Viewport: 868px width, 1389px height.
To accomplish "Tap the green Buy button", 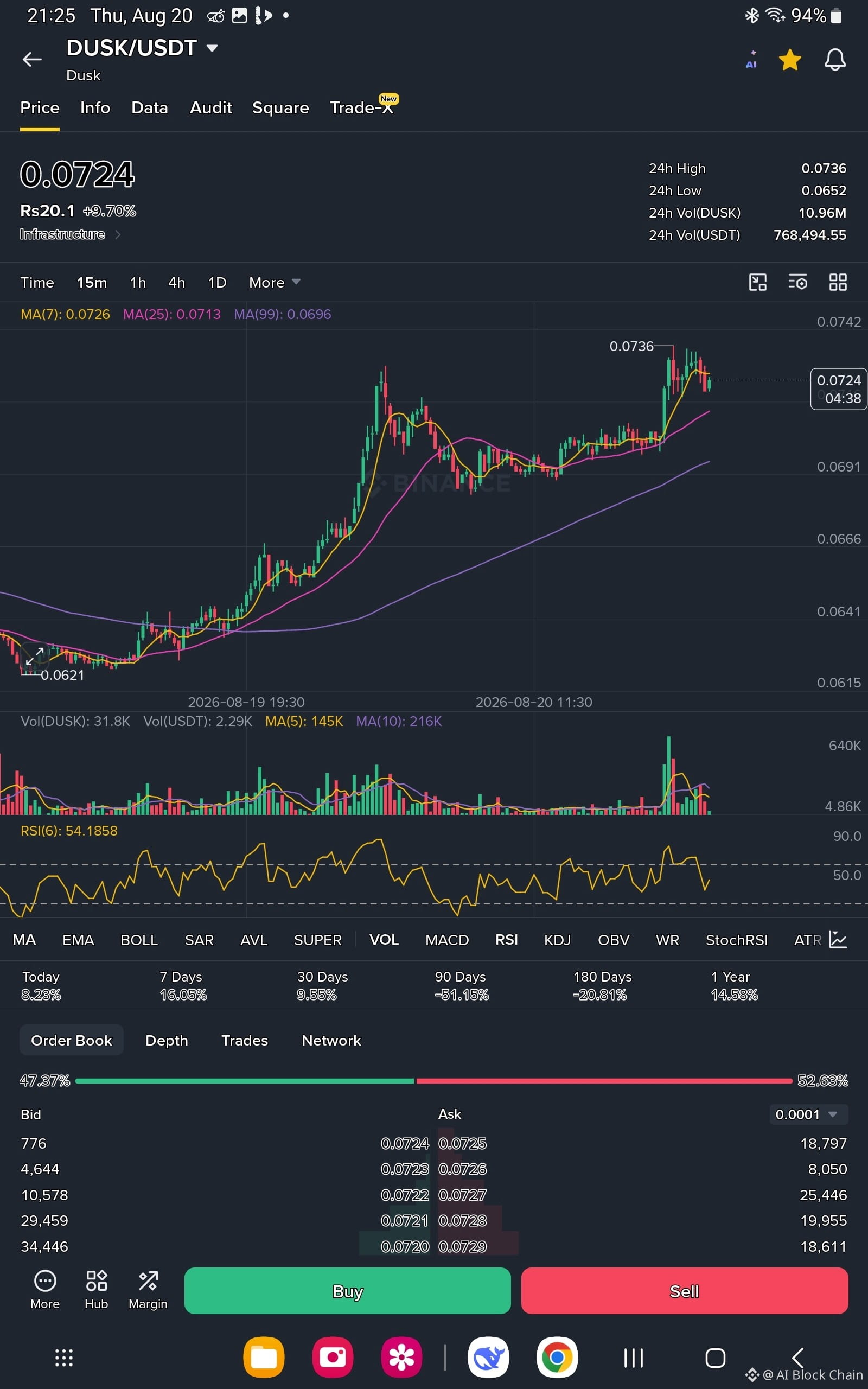I will point(347,1291).
